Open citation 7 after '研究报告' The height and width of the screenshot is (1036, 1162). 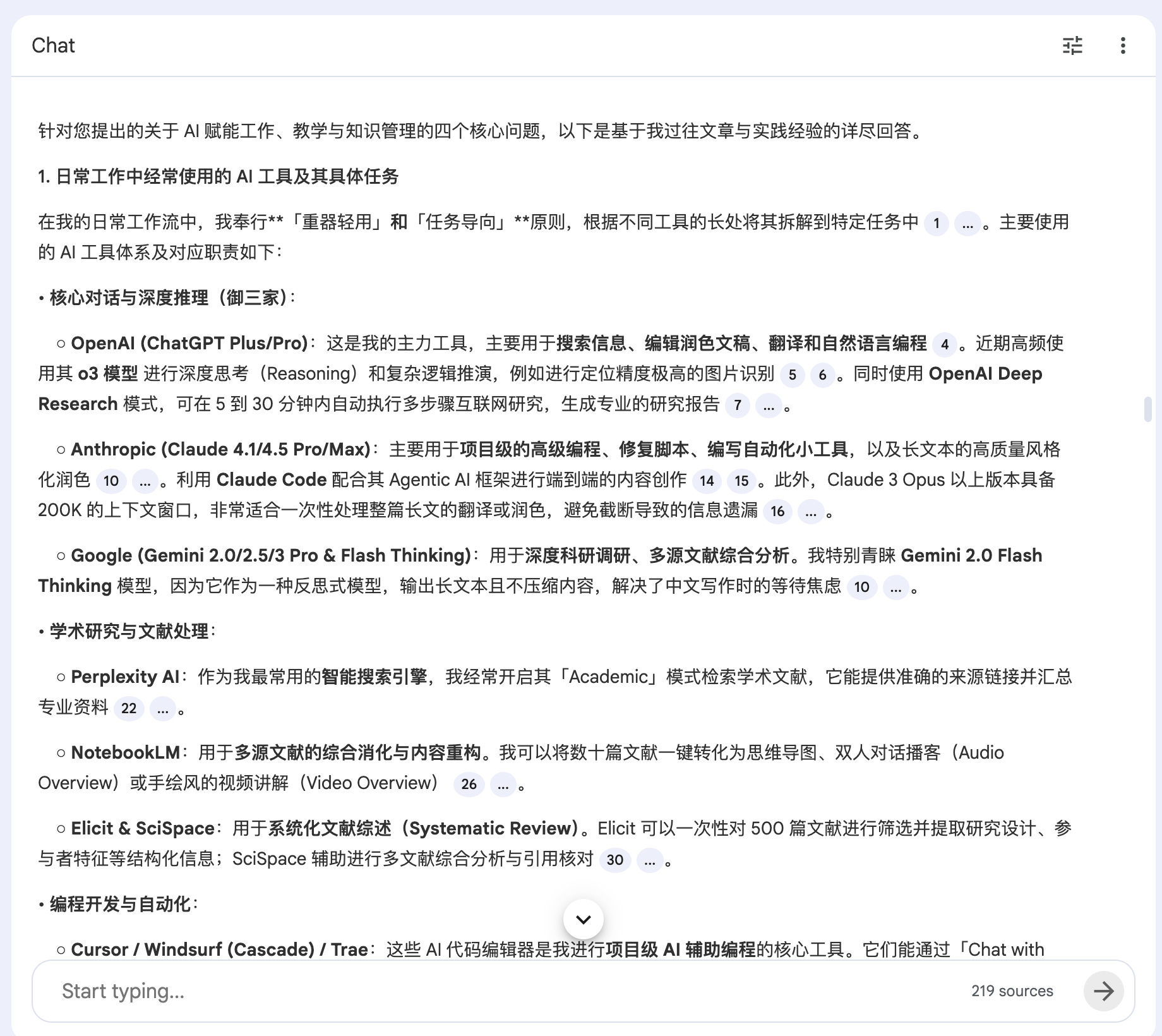coord(738,405)
